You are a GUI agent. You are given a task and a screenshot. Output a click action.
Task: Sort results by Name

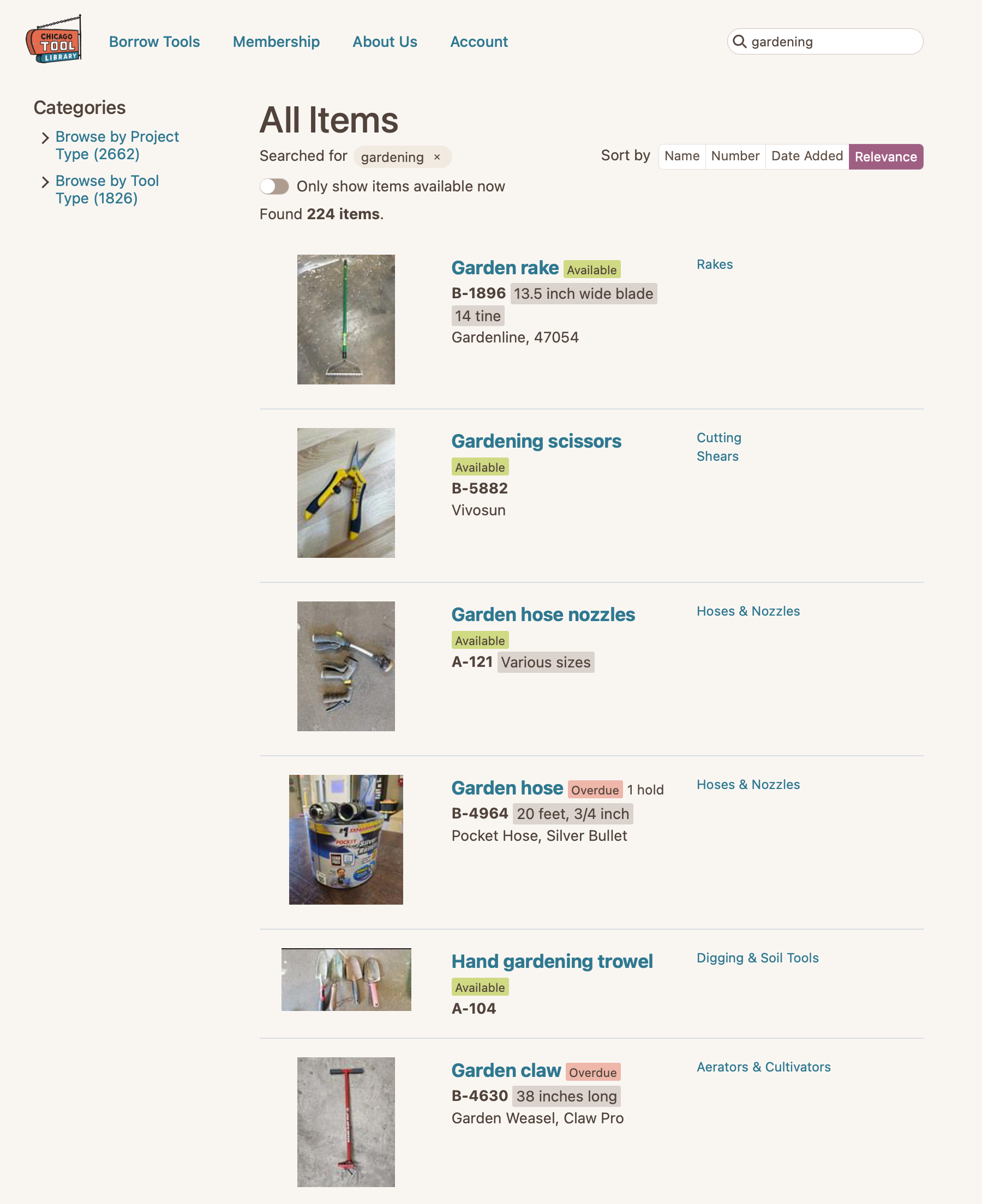(x=681, y=156)
